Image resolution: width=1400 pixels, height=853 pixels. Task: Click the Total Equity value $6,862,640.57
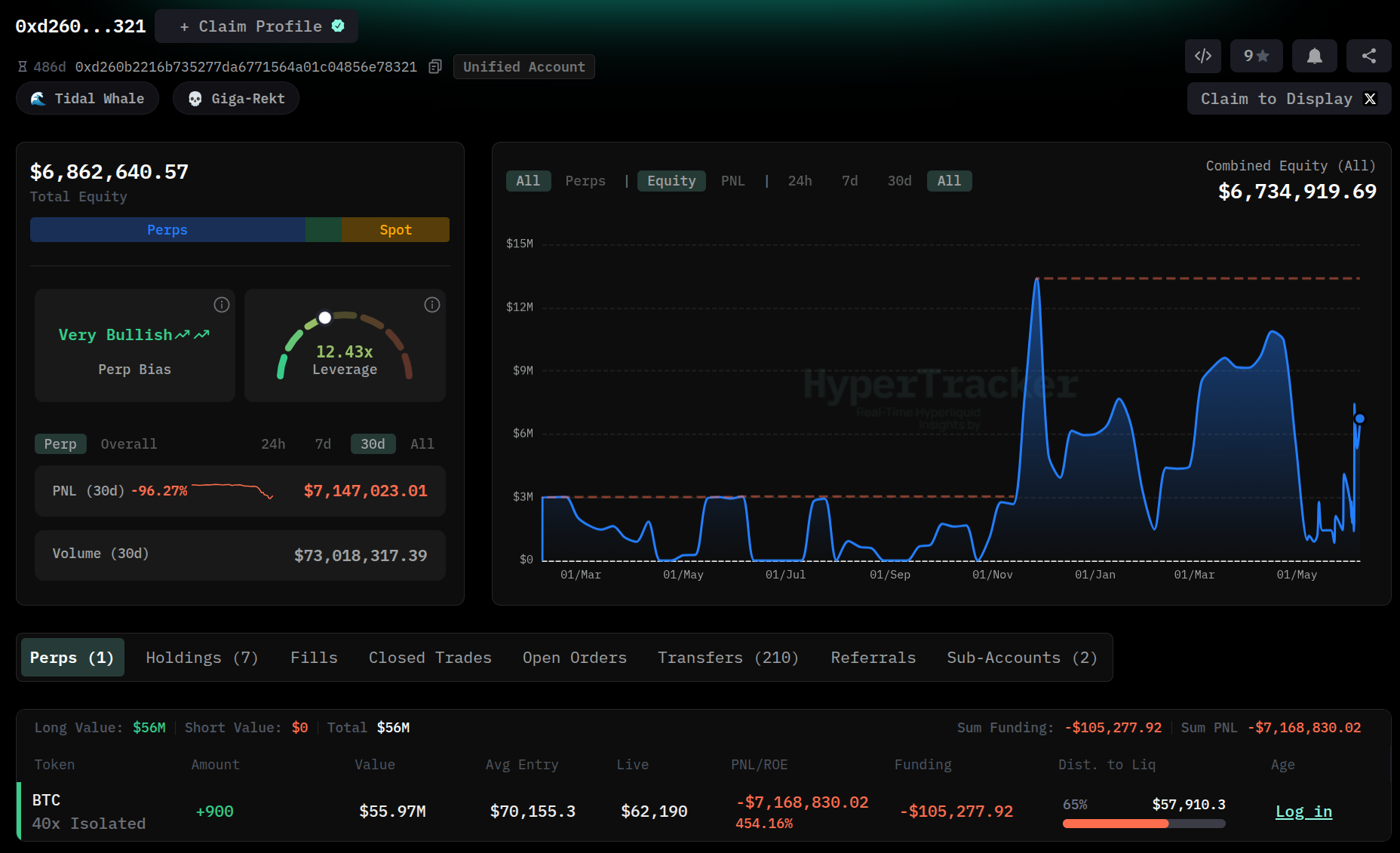pos(109,172)
